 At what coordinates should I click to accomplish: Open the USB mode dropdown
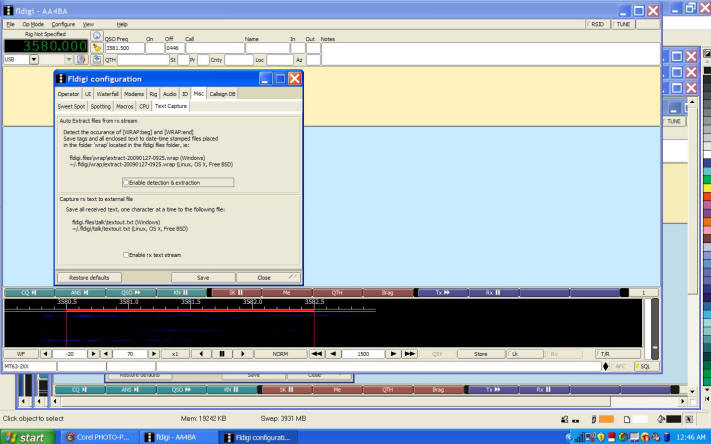point(34,59)
